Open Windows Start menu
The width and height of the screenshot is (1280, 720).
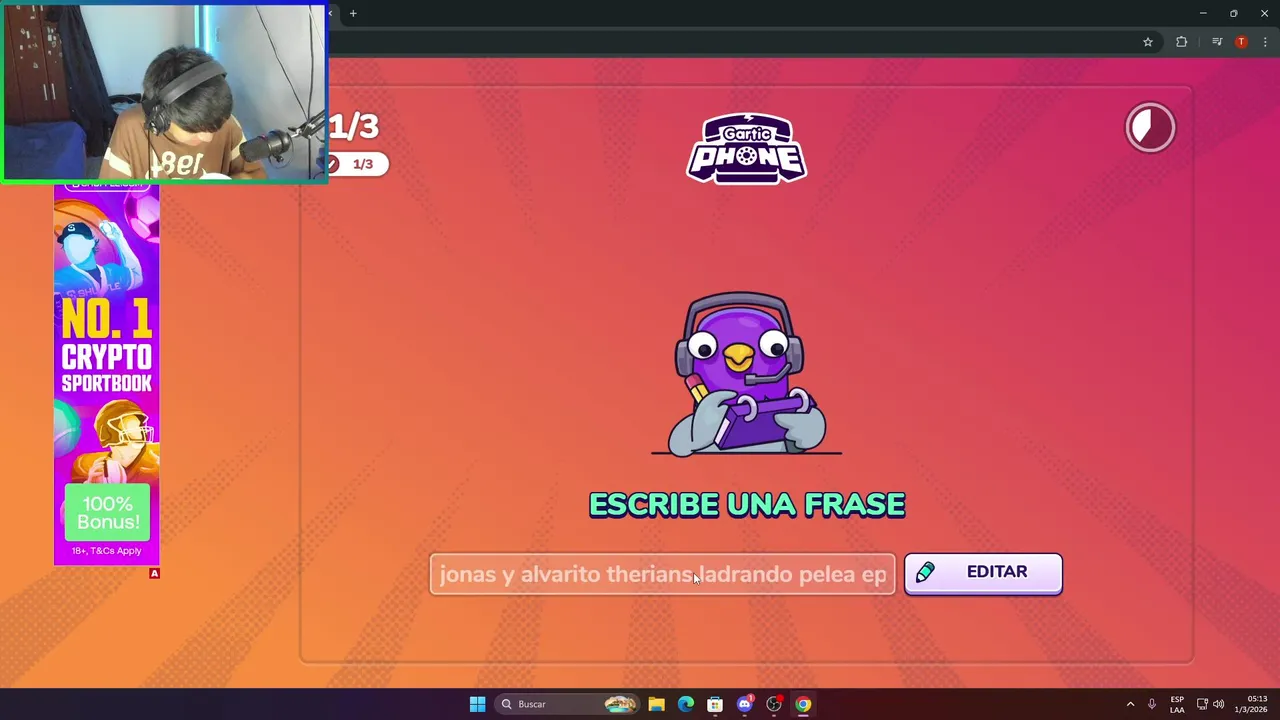coord(477,704)
